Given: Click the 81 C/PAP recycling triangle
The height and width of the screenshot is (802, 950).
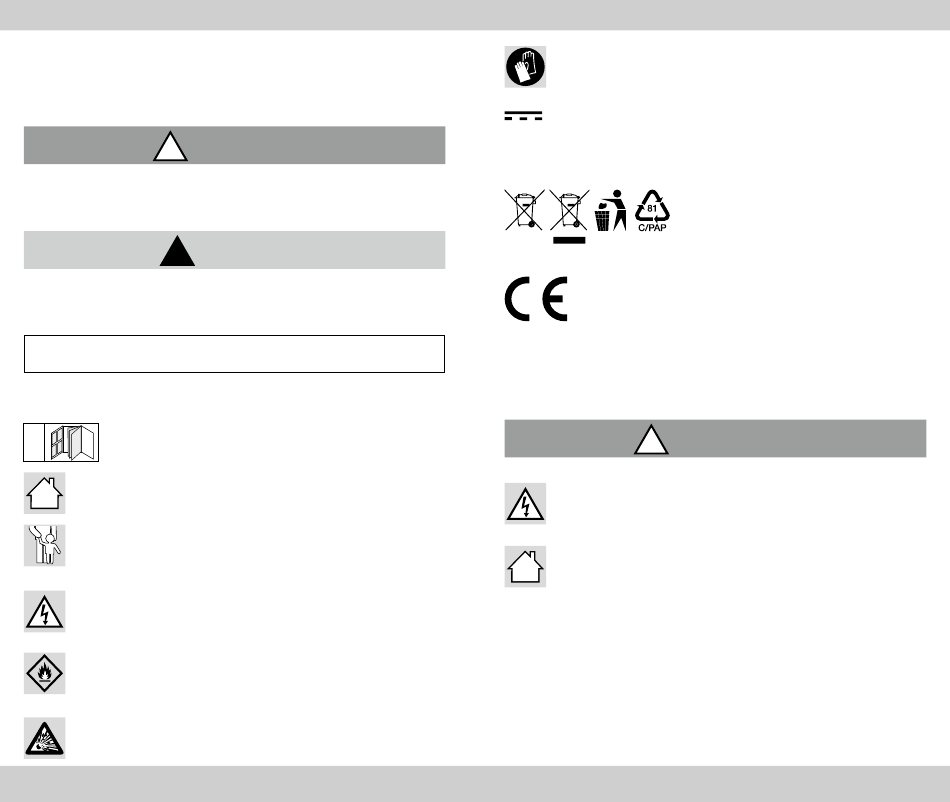Looking at the screenshot, I should pyautogui.click(x=653, y=211).
